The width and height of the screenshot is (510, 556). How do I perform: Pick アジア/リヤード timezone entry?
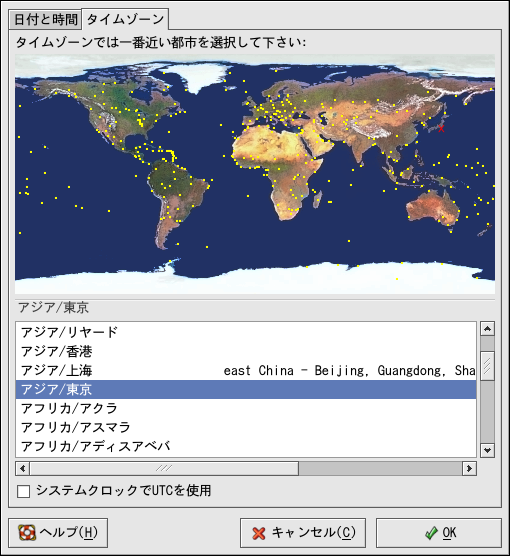[x=246, y=333]
